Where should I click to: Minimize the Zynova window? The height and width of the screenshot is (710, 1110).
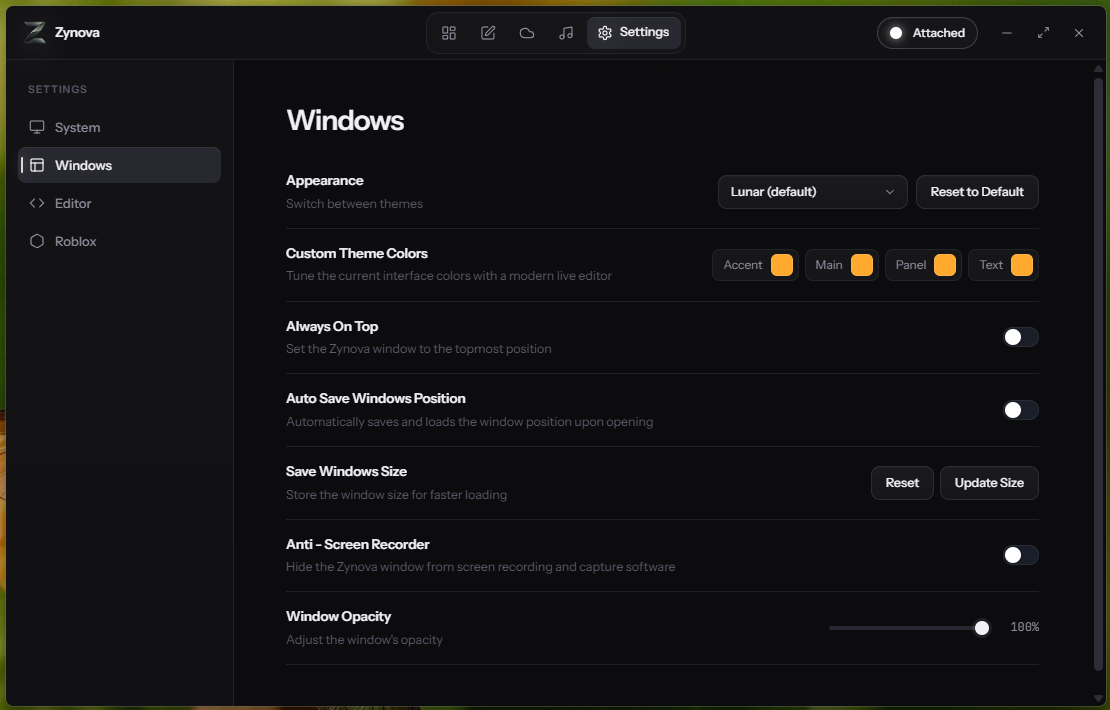pos(1007,33)
